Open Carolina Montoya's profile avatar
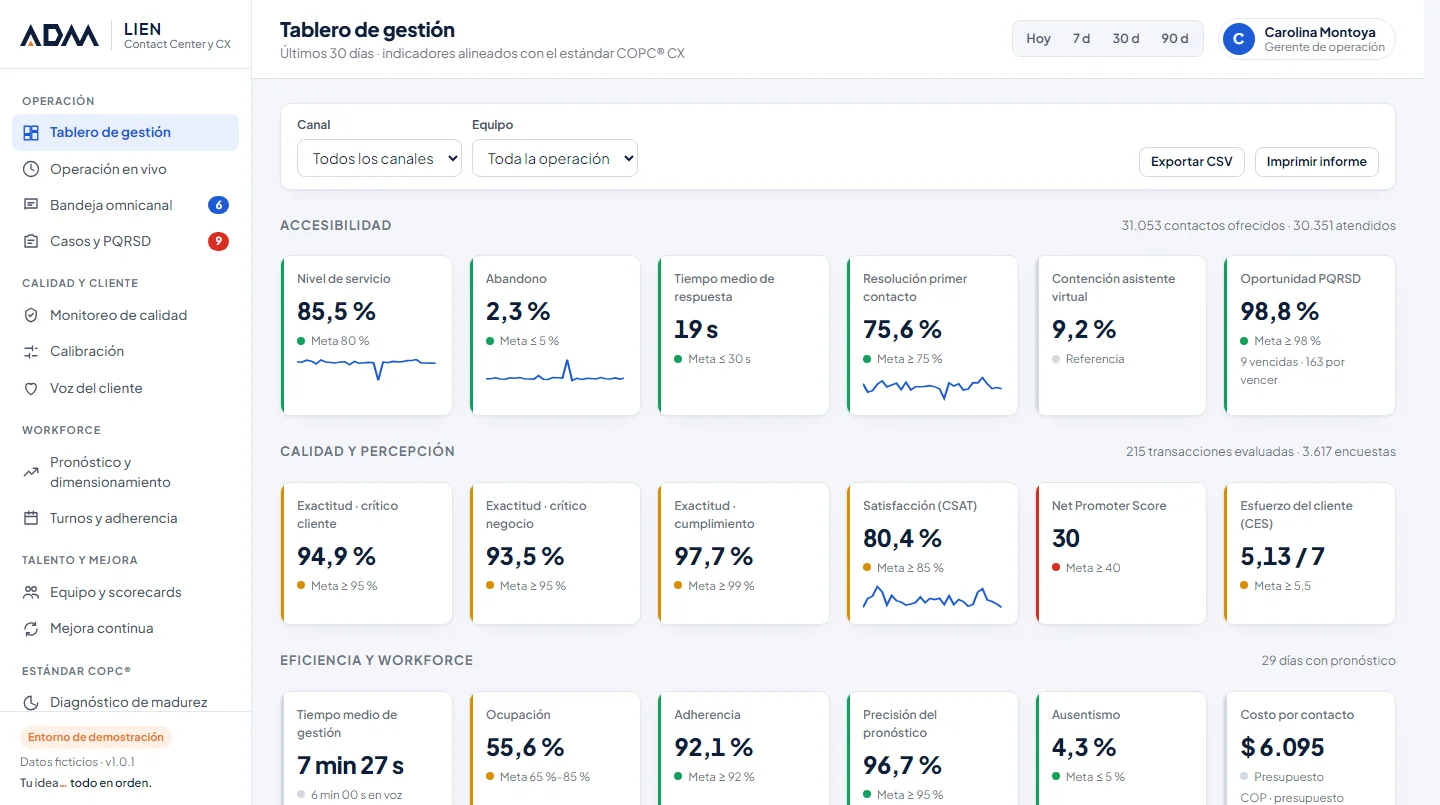The height and width of the screenshot is (805, 1440). pyautogui.click(x=1239, y=39)
